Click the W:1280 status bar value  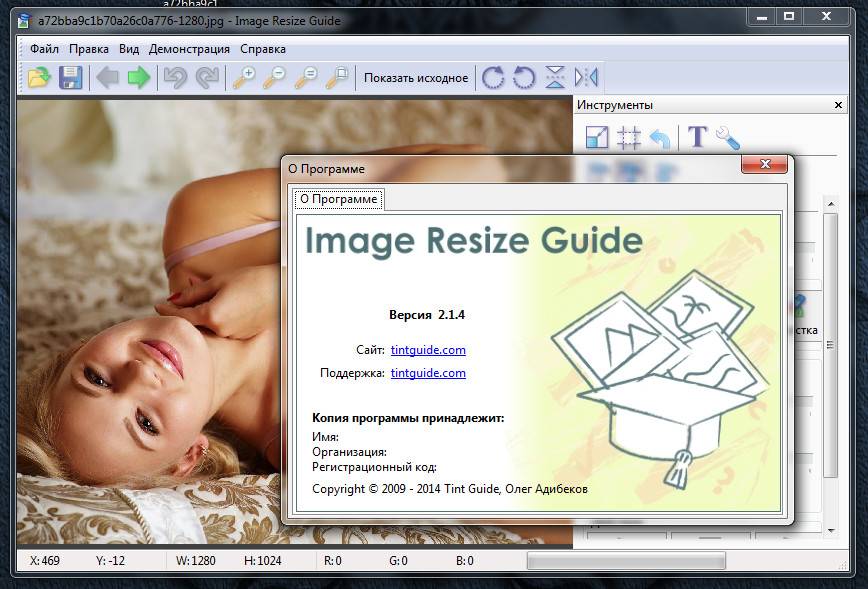195,561
